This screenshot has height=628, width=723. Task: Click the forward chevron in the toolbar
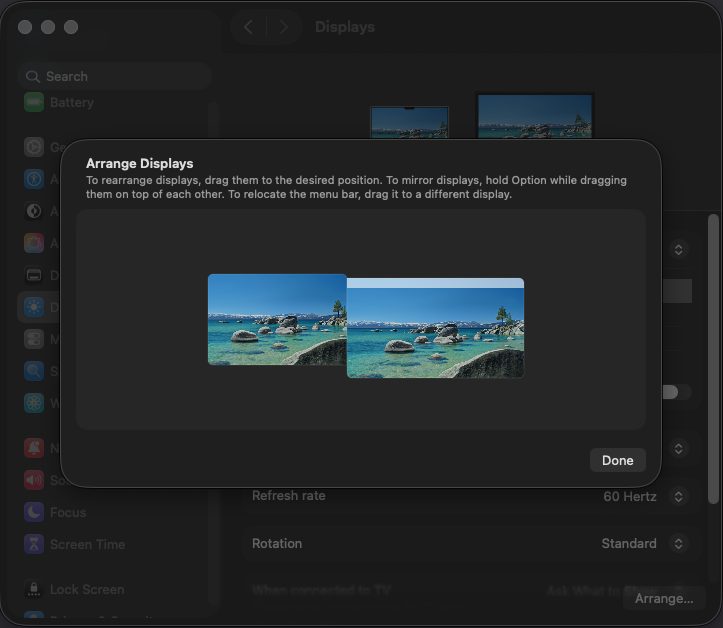[x=284, y=27]
